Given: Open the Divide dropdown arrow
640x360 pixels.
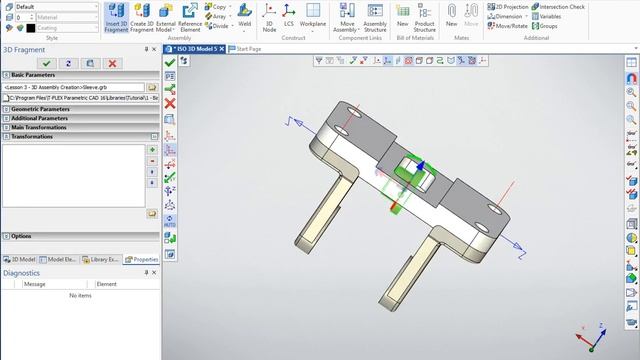Looking at the screenshot, I should (232, 26).
